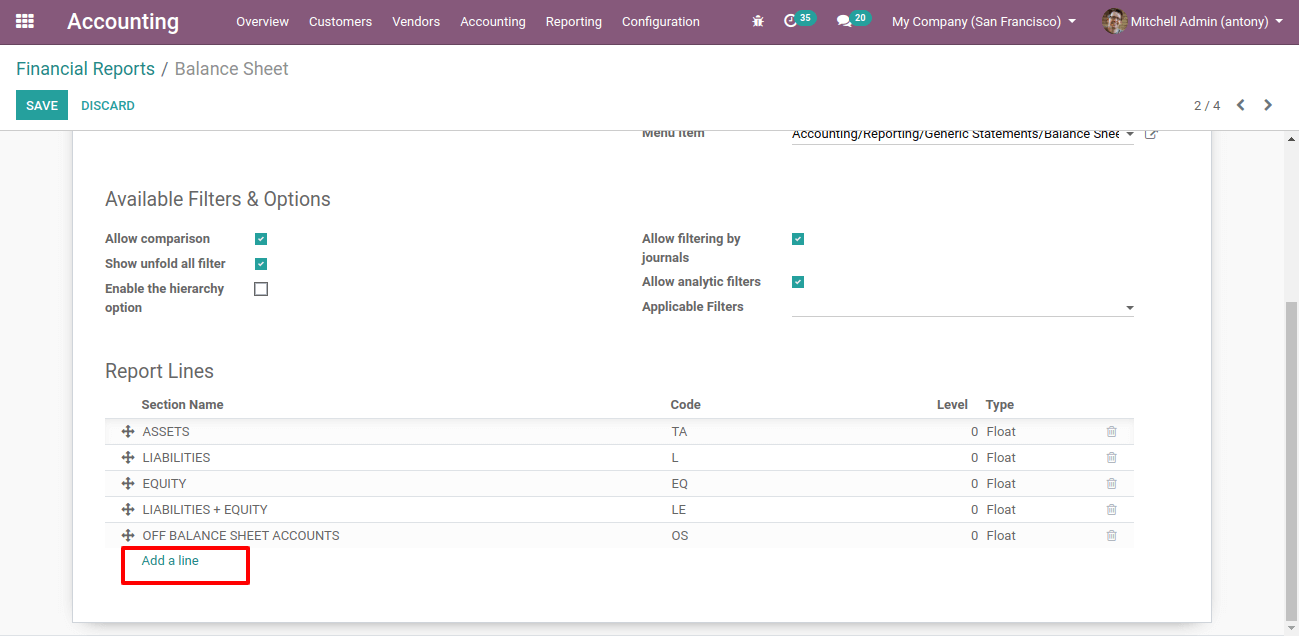Viewport: 1299px width, 636px height.
Task: Sort by Level column header
Action: click(952, 405)
